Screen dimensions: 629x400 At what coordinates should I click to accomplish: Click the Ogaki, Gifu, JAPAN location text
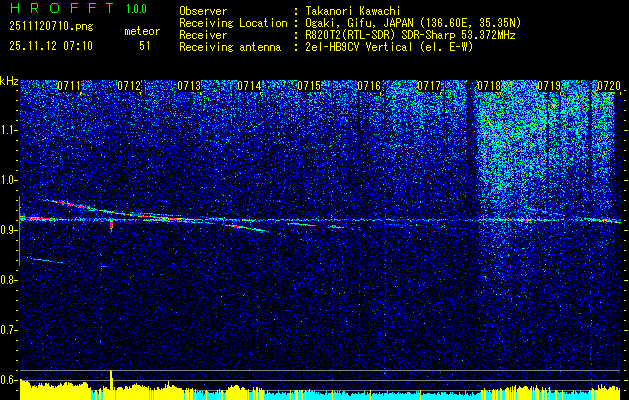pos(413,23)
